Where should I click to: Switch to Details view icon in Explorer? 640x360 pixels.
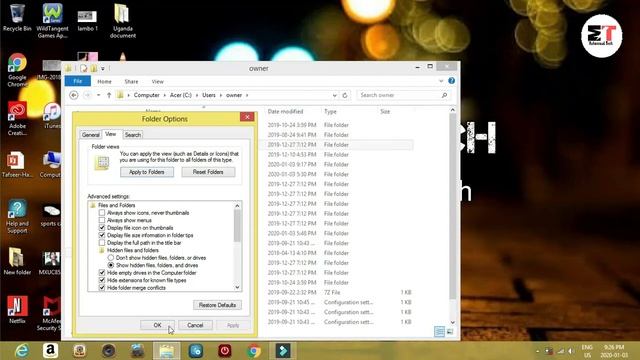[439, 331]
